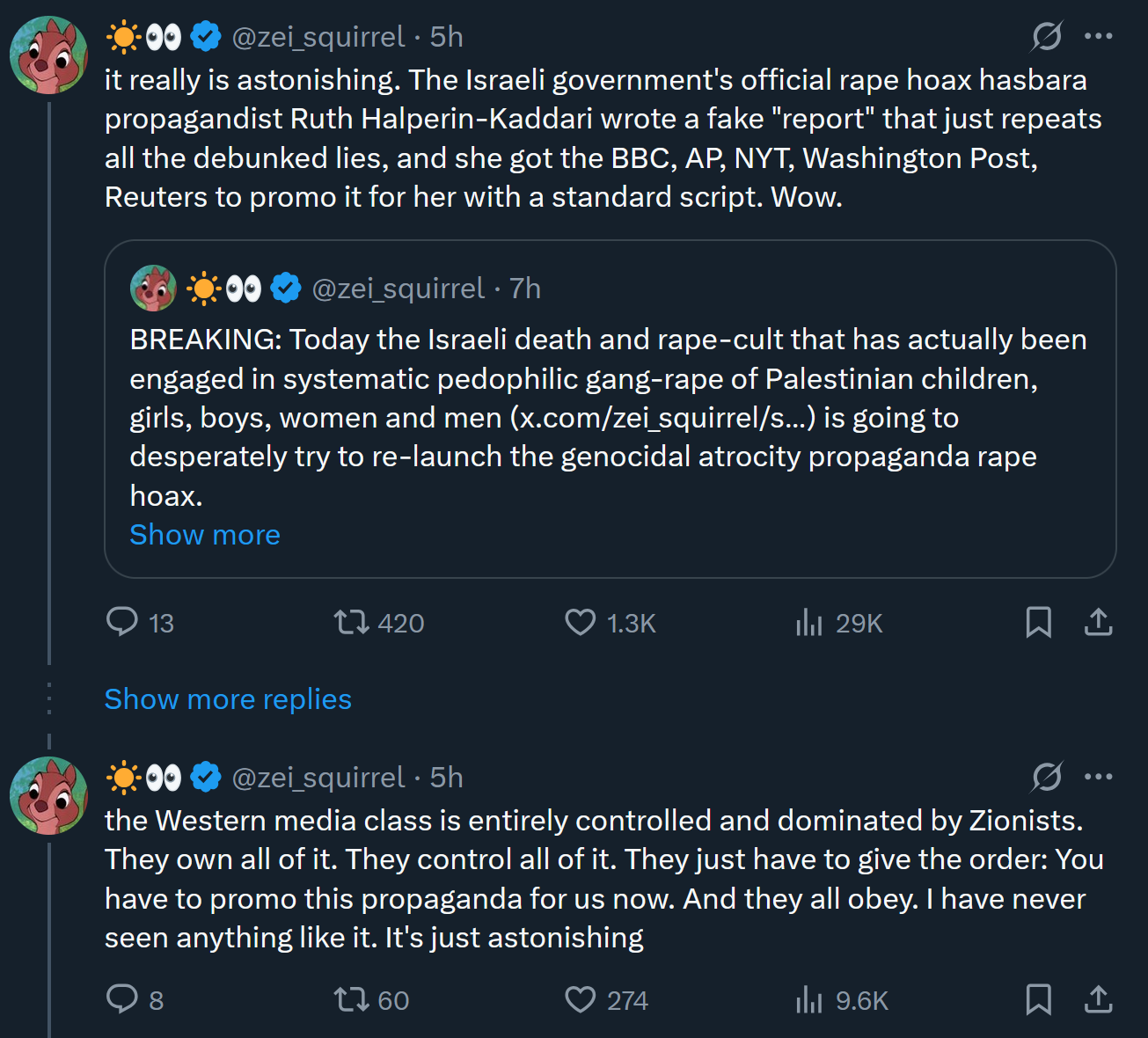
Task: View analytics icon showing 29K views
Action: (808, 622)
